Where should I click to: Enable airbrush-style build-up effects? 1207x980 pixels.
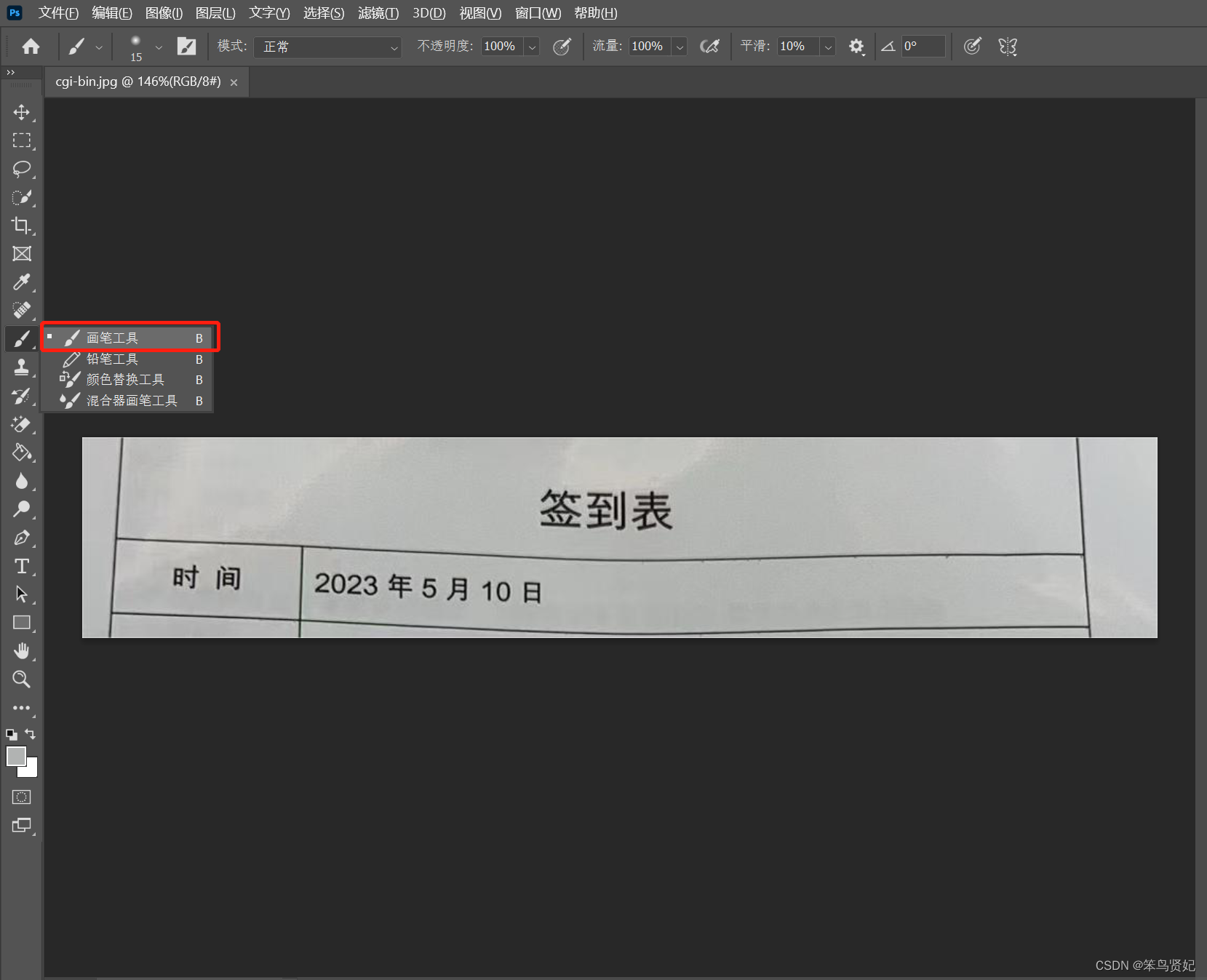coord(709,47)
